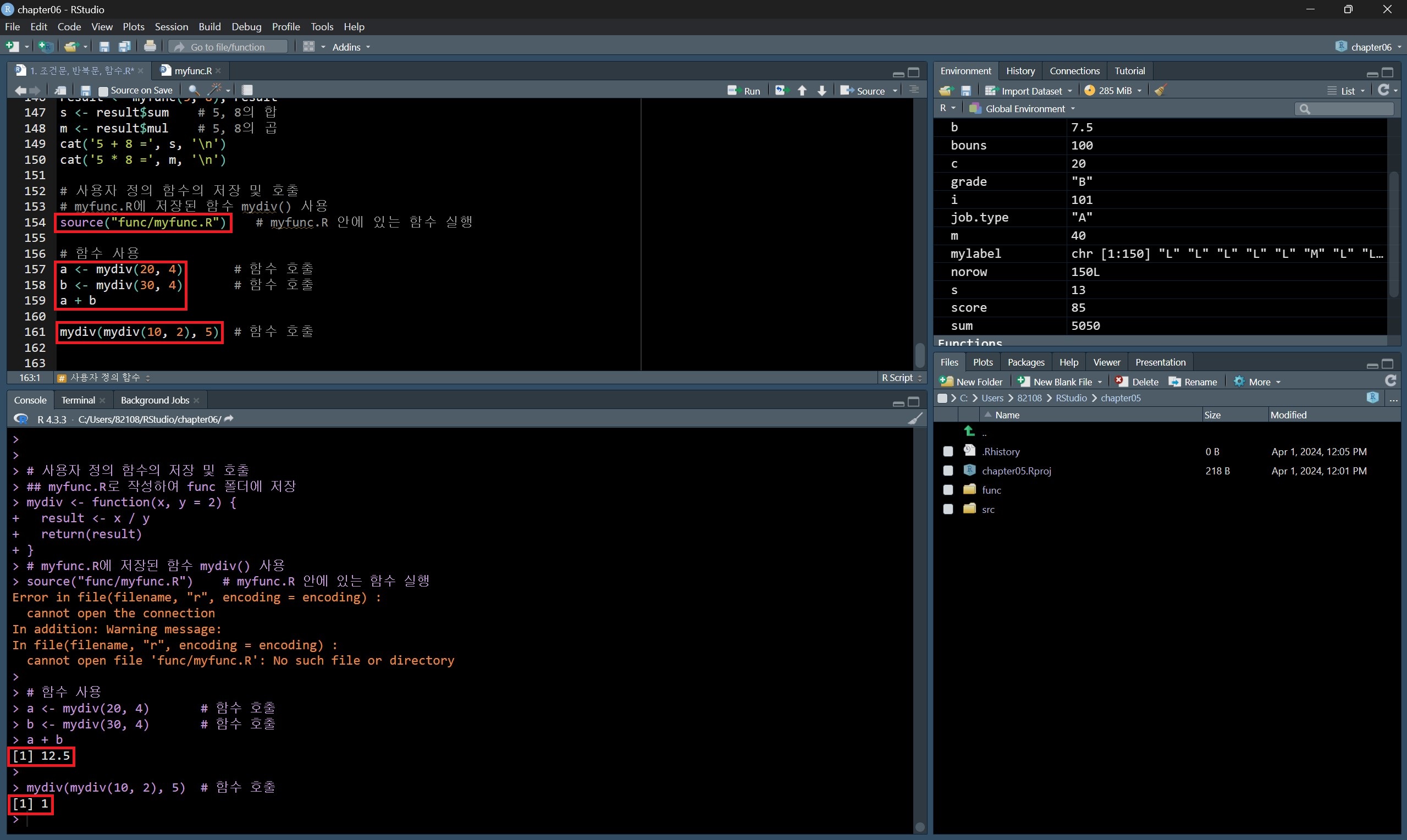Click the clear environment objects broom icon
This screenshot has width=1407, height=840.
(x=1160, y=91)
